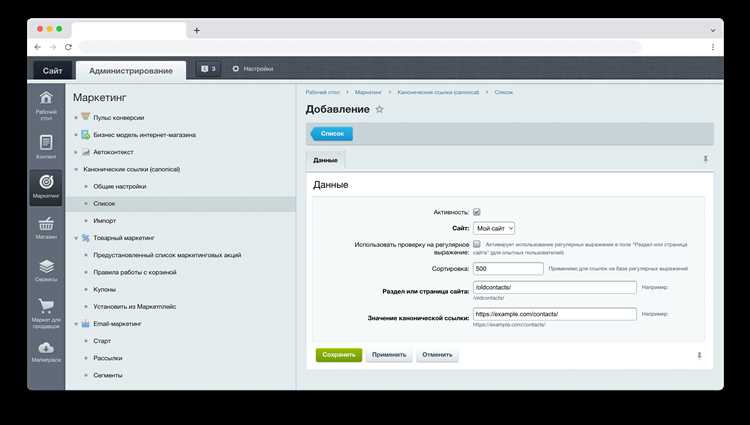Open Предустановленный список маркетинговых акций
Image resolution: width=750 pixels, height=425 pixels.
(167, 255)
